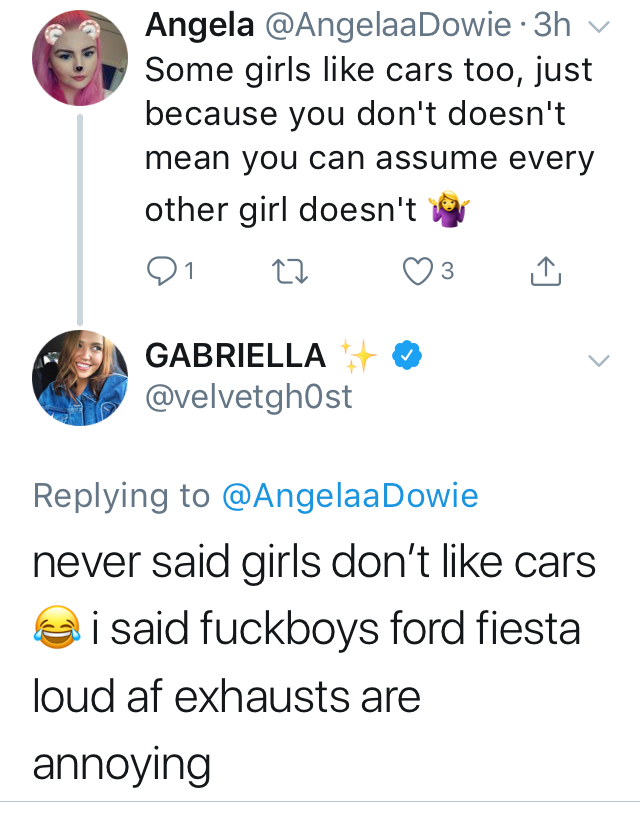The width and height of the screenshot is (640, 815).
Task: Click the @AngelaaDowie handle in header
Action: pyautogui.click(x=388, y=25)
